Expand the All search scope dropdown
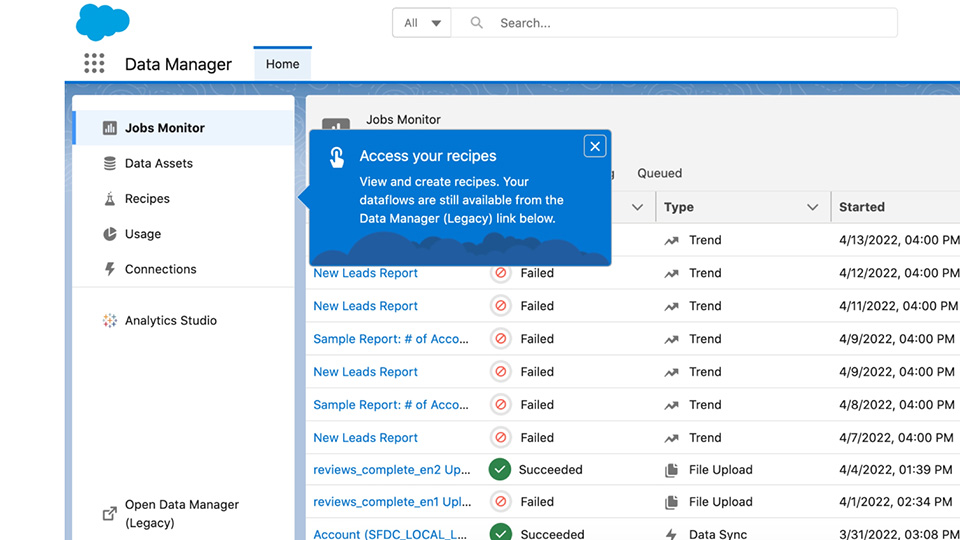The image size is (960, 540). tap(422, 23)
